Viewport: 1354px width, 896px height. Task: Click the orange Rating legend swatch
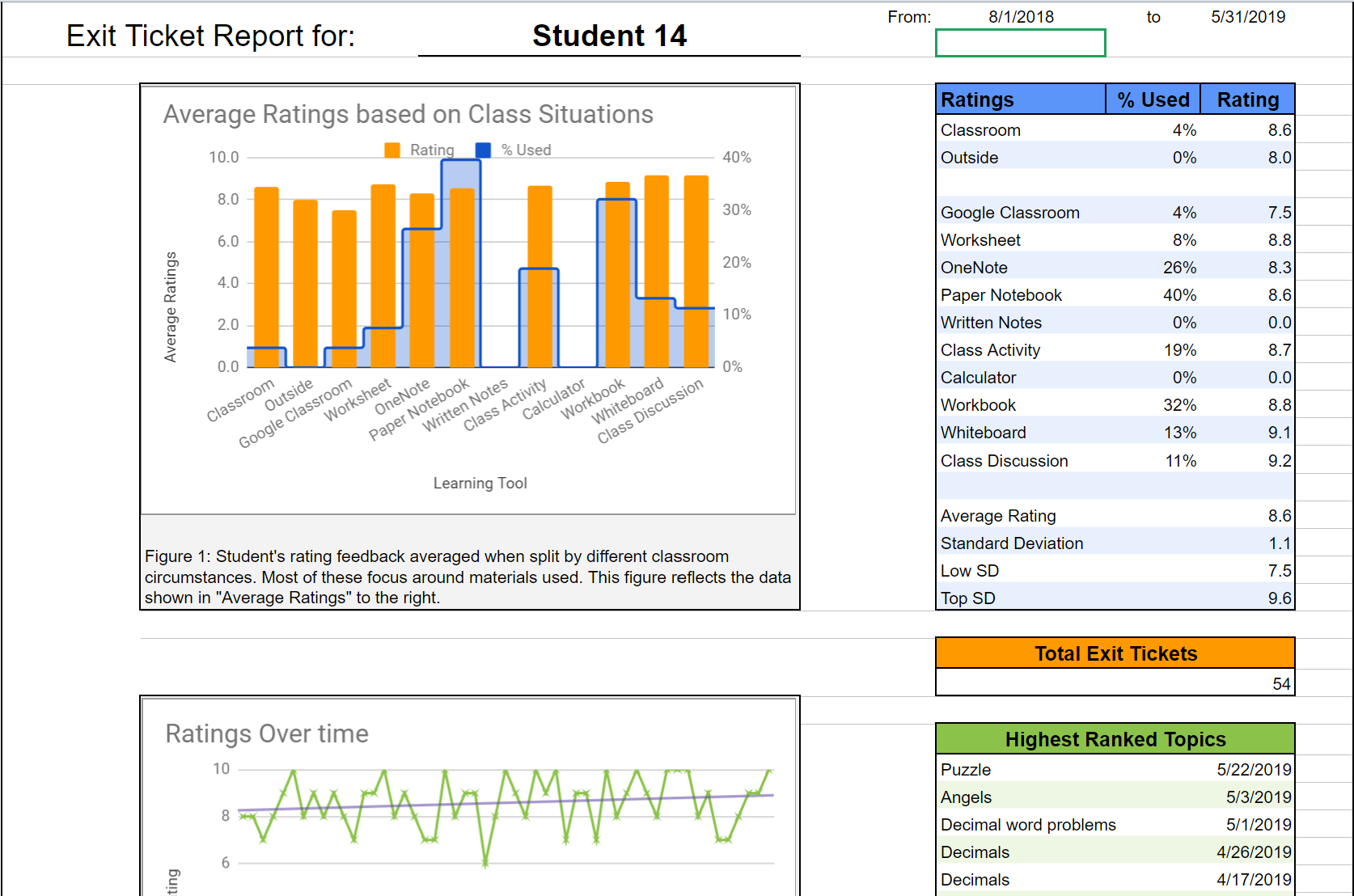pyautogui.click(x=392, y=150)
